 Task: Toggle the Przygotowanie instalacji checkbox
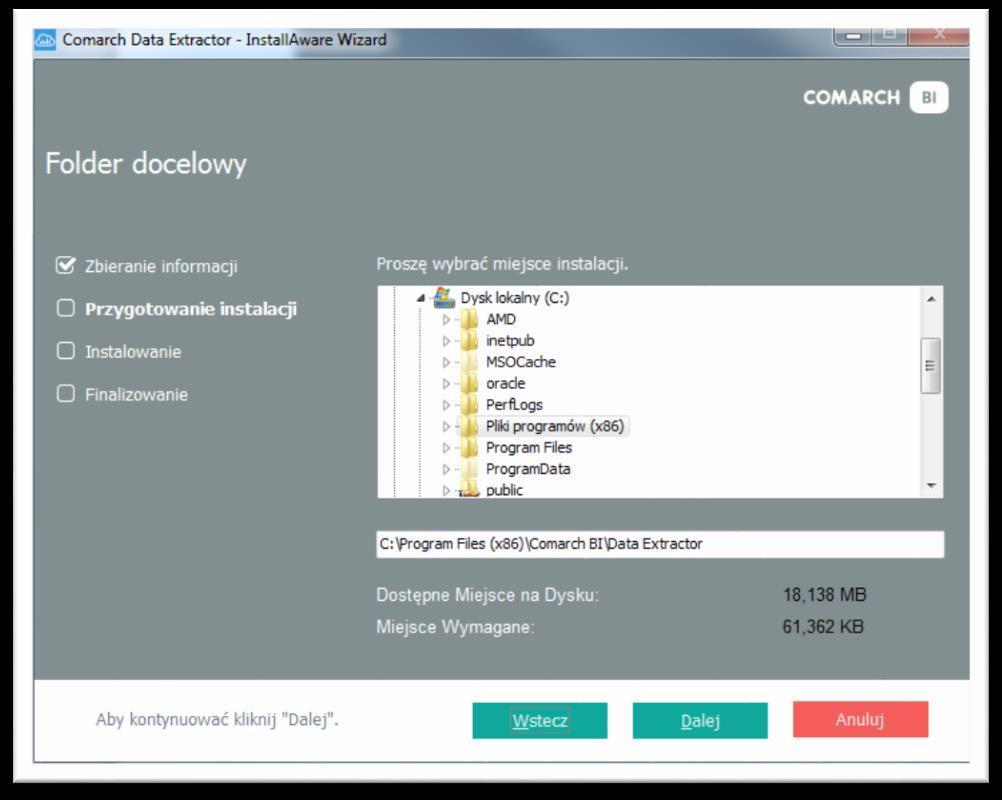66,308
